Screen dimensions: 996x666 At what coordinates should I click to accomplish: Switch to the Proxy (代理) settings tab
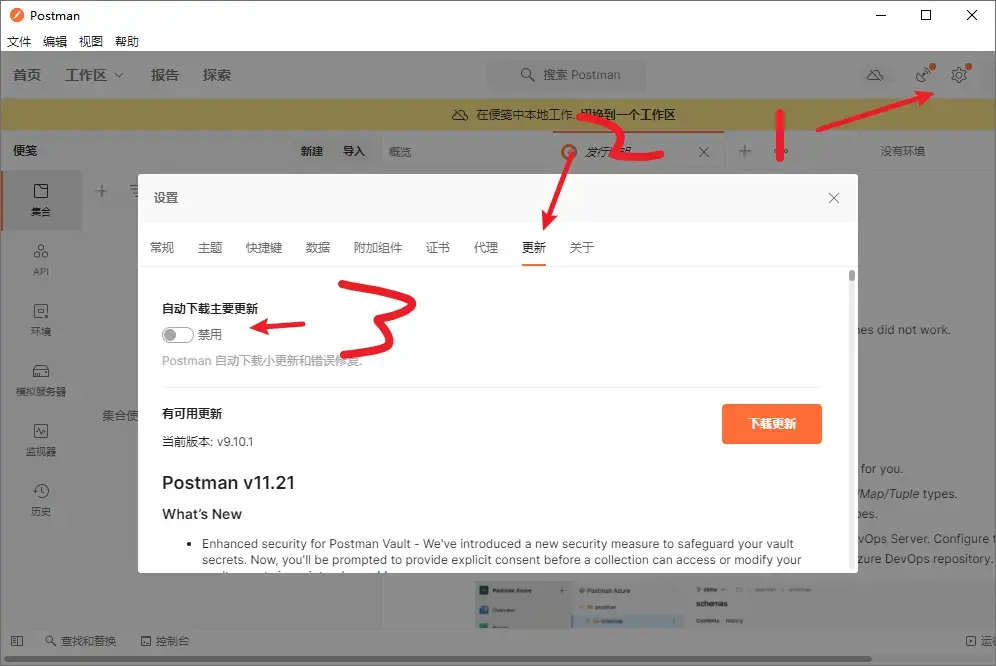[486, 247]
